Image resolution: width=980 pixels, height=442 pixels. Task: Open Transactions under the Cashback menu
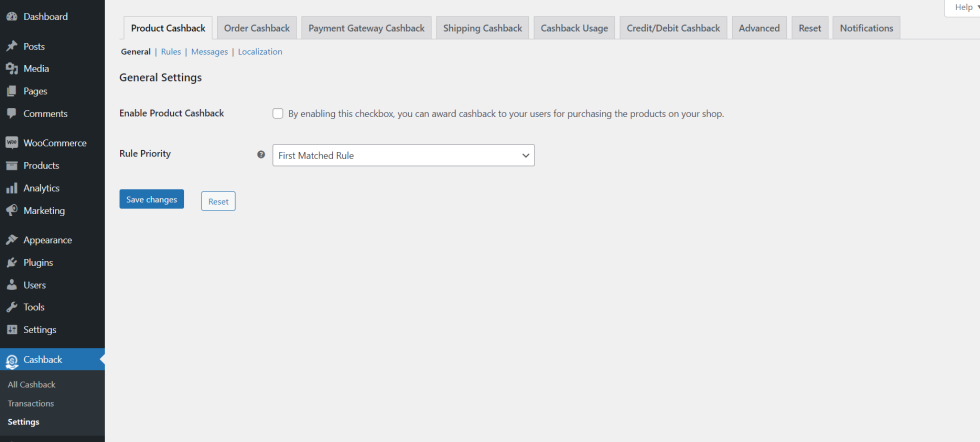click(31, 403)
